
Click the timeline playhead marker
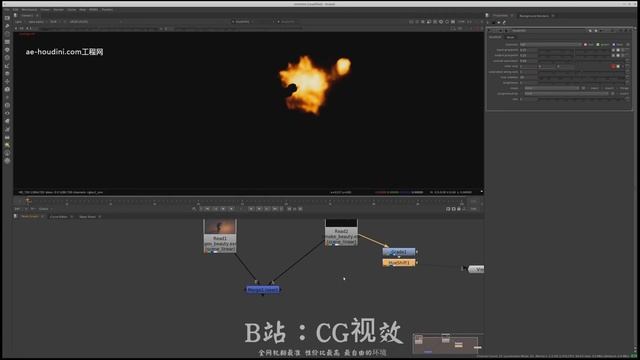pos(28,200)
